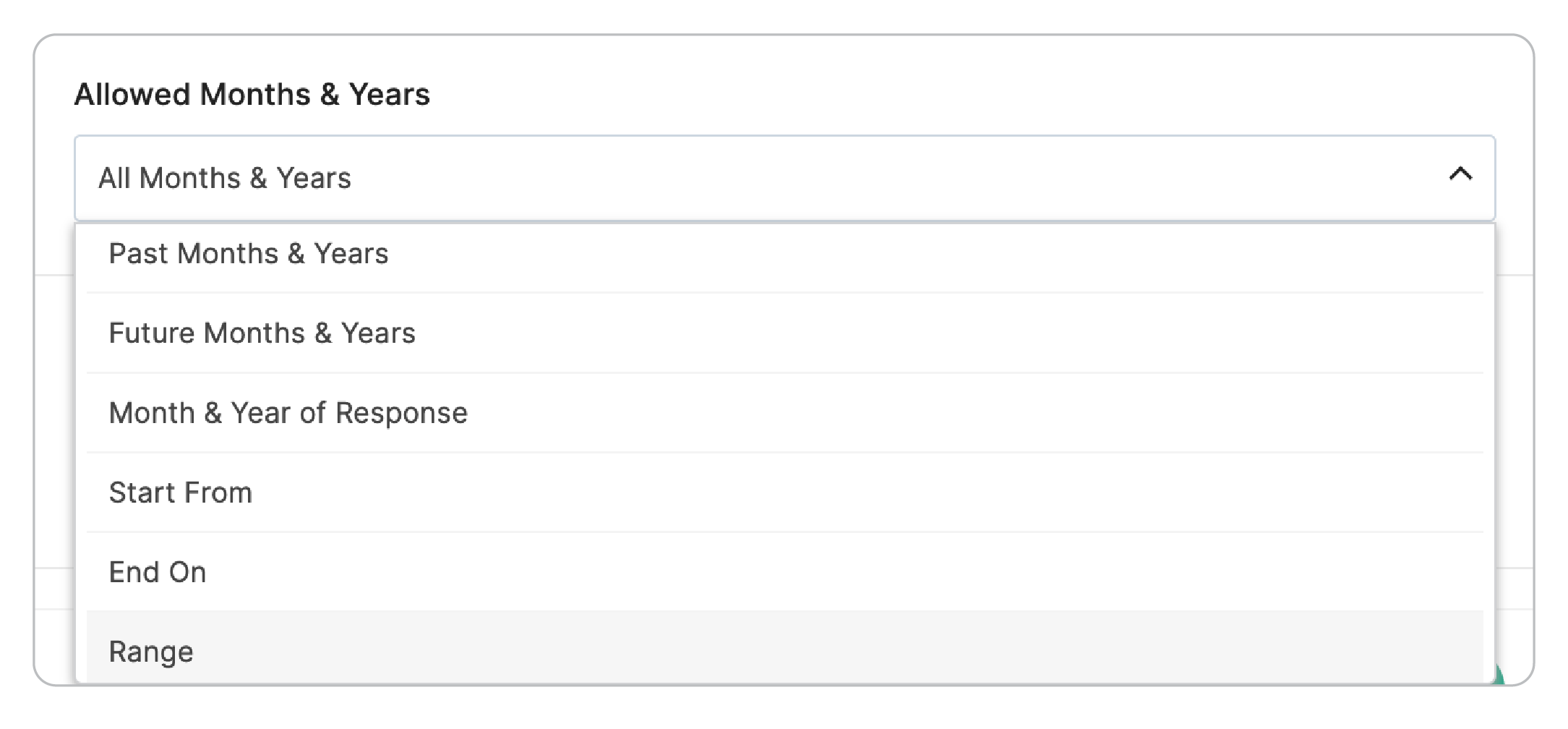Pick 'Month & Year of Response' option
The height and width of the screenshot is (729, 1568).
(288, 413)
